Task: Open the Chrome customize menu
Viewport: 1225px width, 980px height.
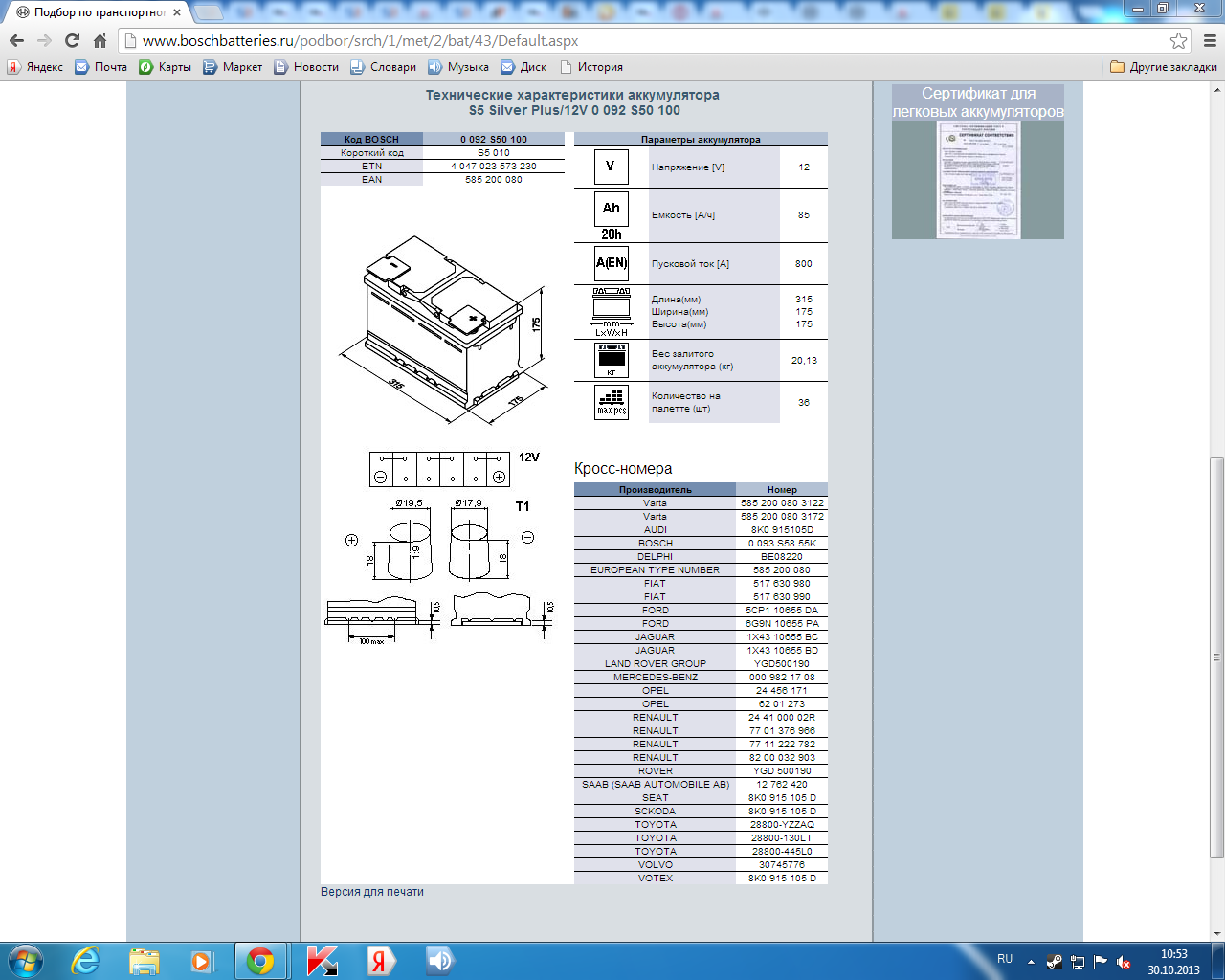Action: click(x=1210, y=40)
